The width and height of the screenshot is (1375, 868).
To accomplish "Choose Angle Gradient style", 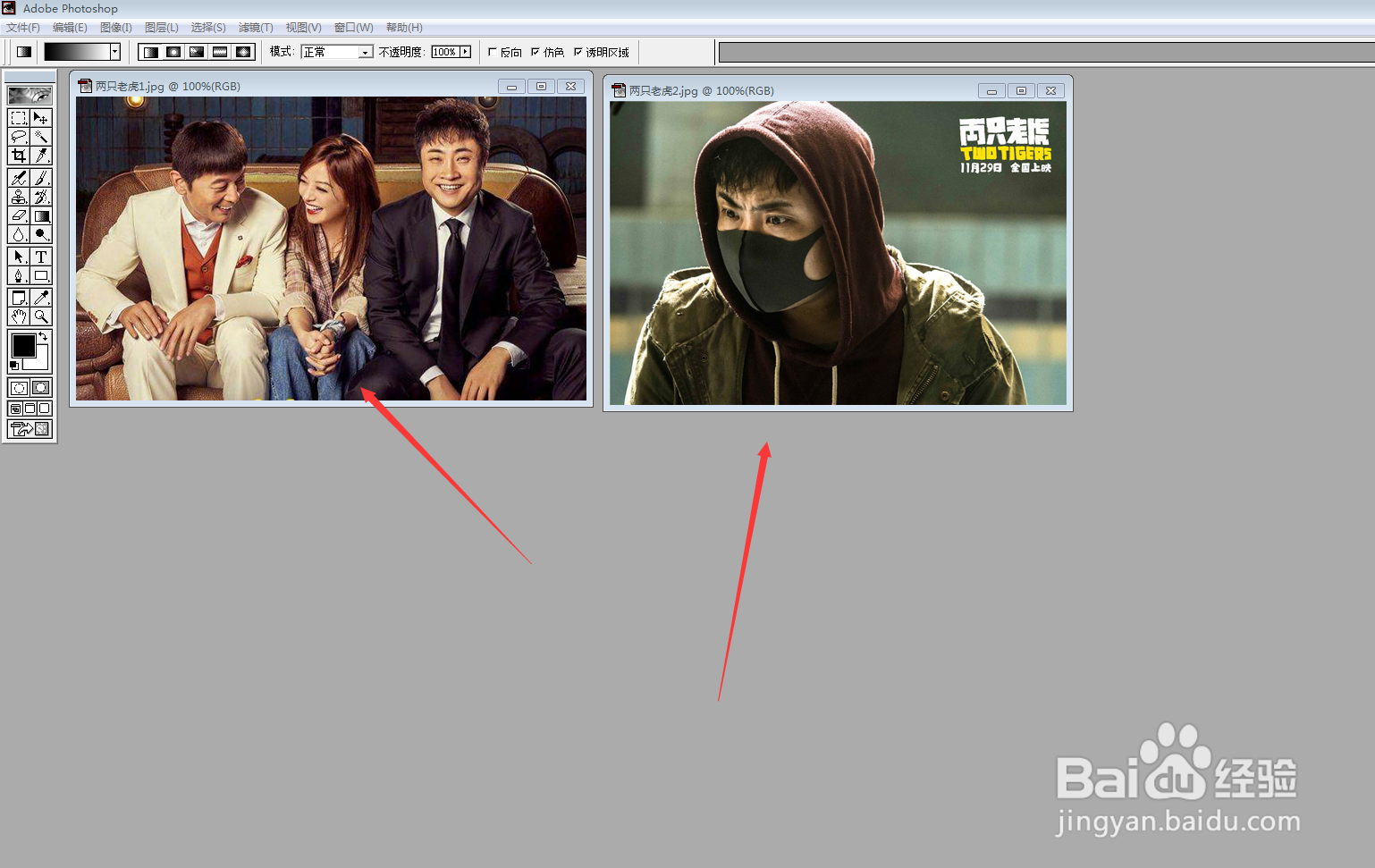I will (x=198, y=52).
